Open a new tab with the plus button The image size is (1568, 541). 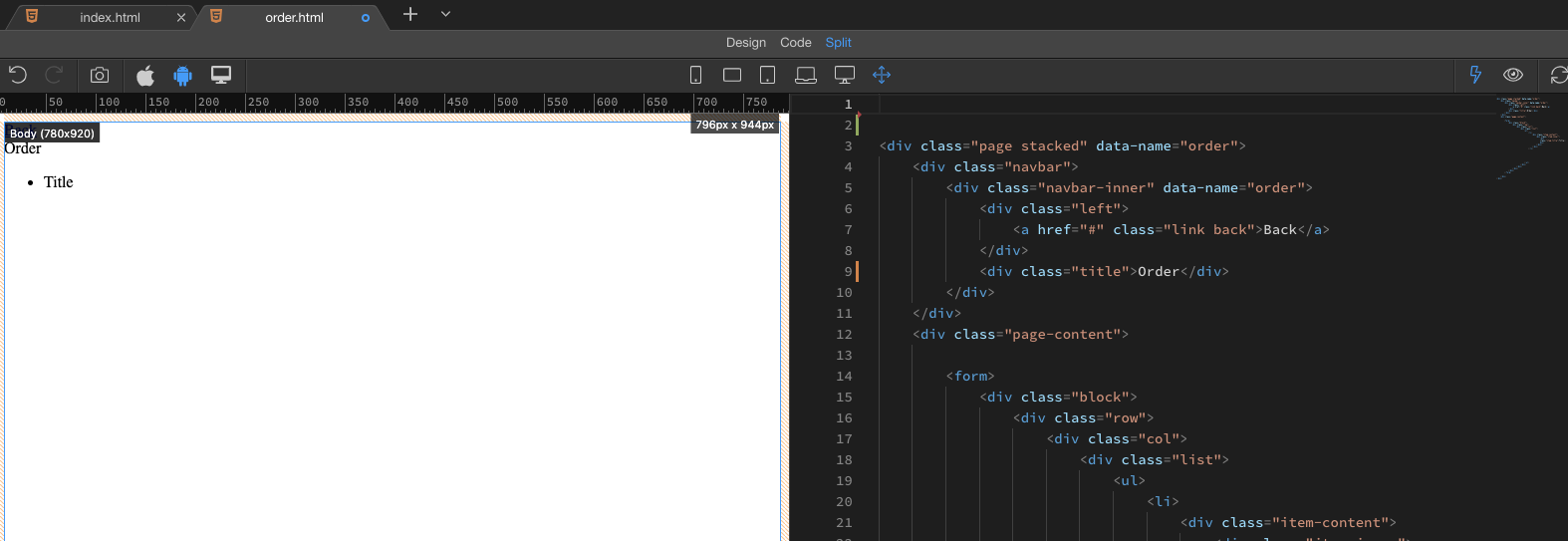tap(410, 14)
